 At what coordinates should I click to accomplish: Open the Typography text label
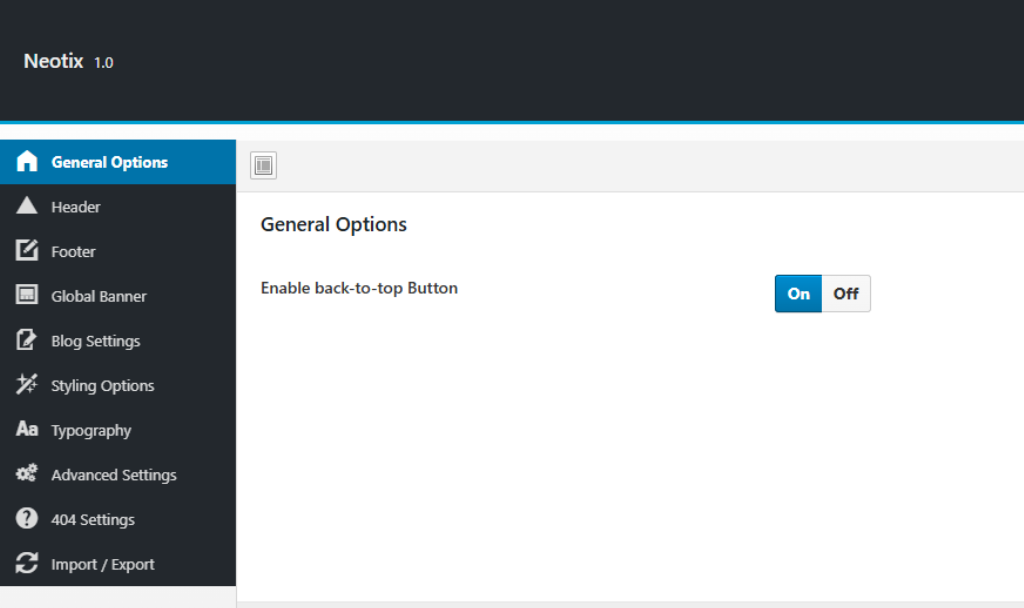[91, 431]
